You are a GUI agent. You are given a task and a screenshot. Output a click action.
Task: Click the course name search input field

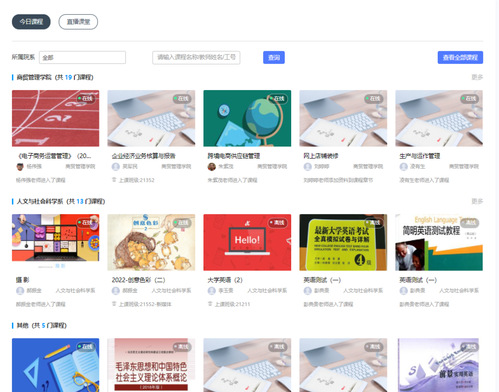[x=196, y=57]
